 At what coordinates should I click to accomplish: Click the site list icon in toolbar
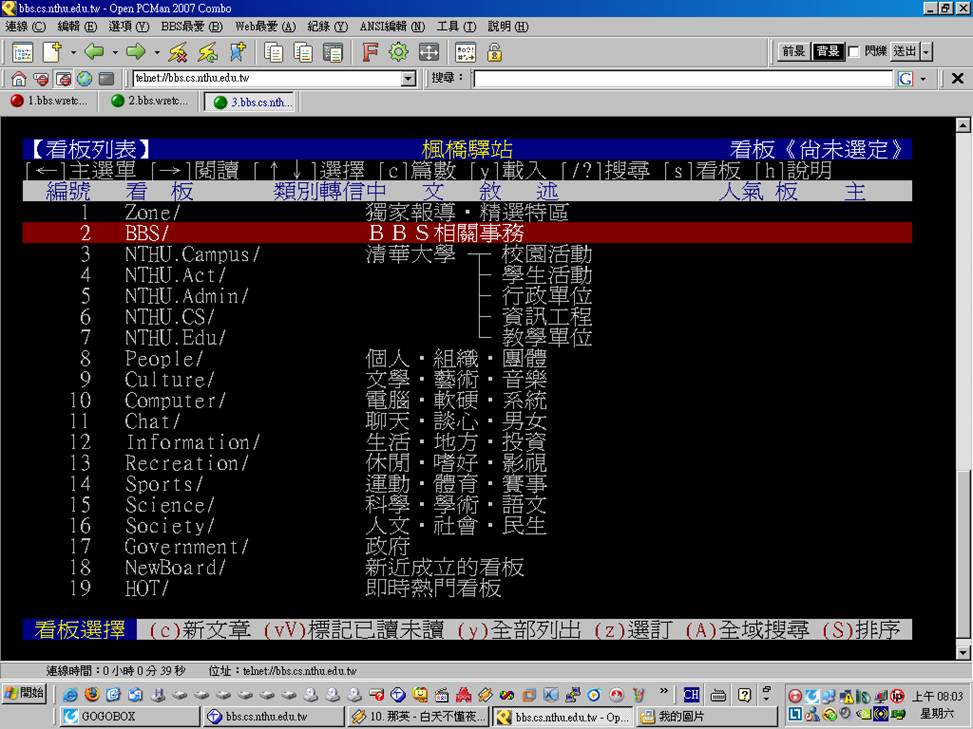point(22,52)
